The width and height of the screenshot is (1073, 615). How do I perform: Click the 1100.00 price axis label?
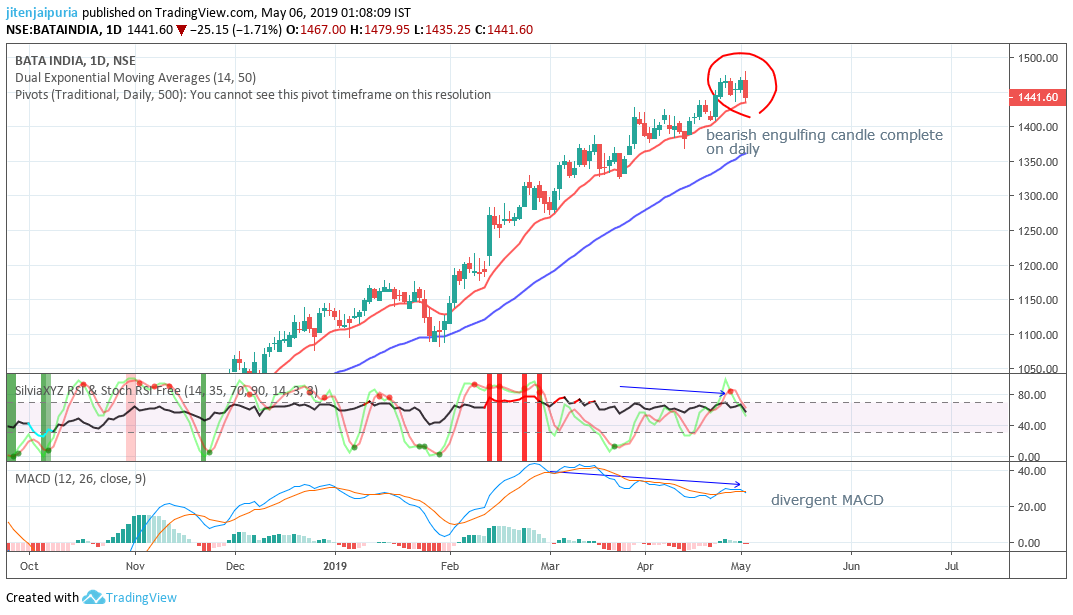1037,335
